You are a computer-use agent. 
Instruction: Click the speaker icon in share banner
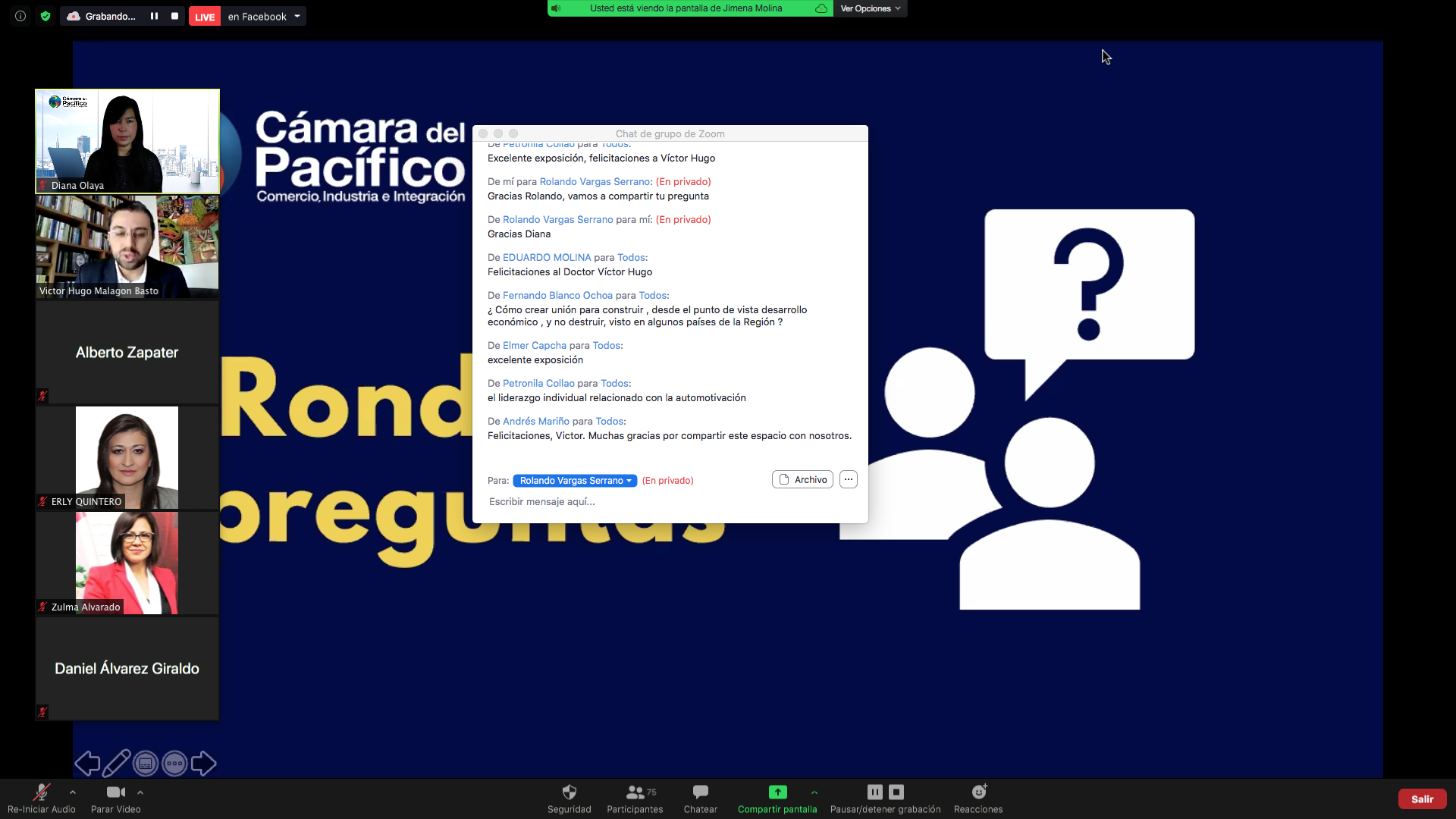(x=556, y=8)
